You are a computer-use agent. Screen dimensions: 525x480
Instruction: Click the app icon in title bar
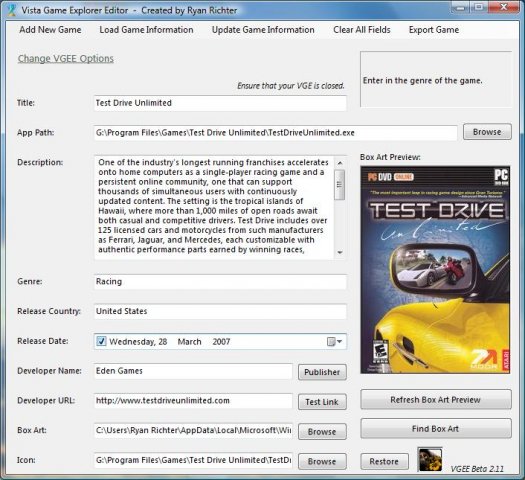12,10
